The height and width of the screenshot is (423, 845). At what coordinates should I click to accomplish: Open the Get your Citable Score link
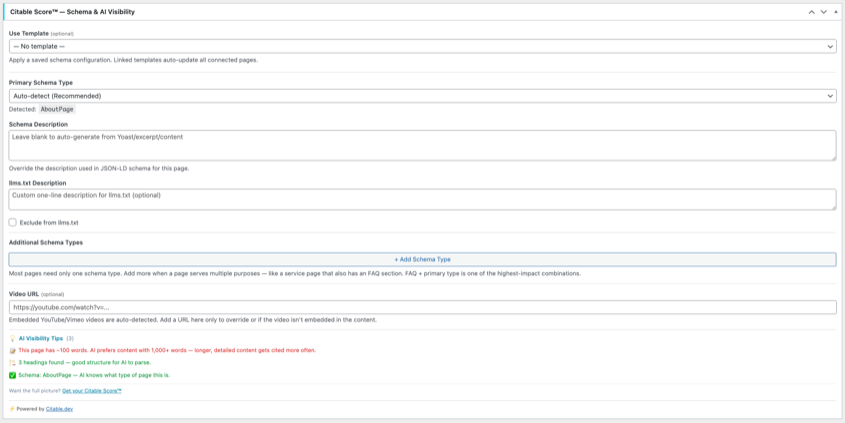(92, 391)
